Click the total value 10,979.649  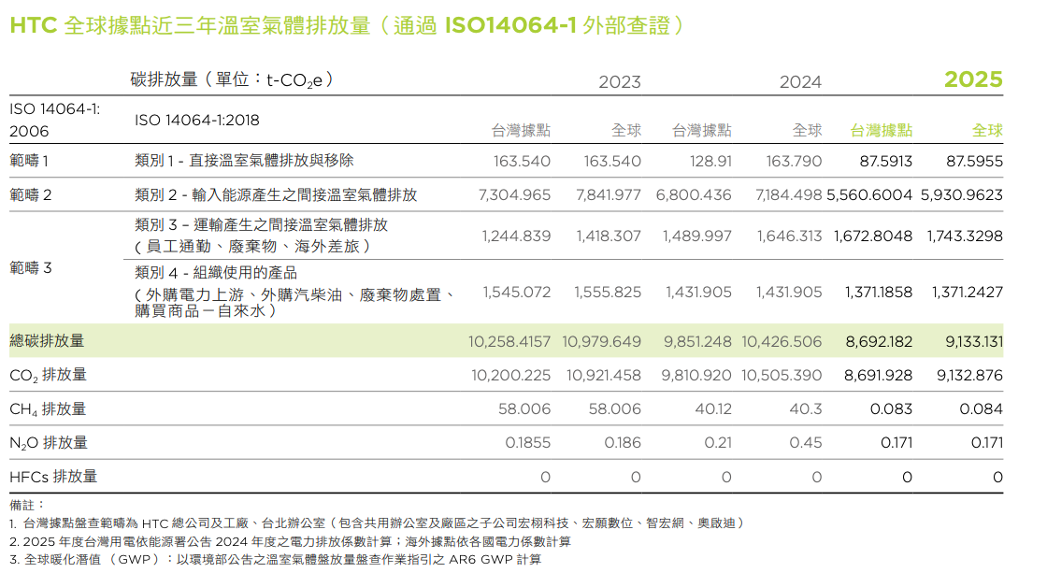point(602,342)
